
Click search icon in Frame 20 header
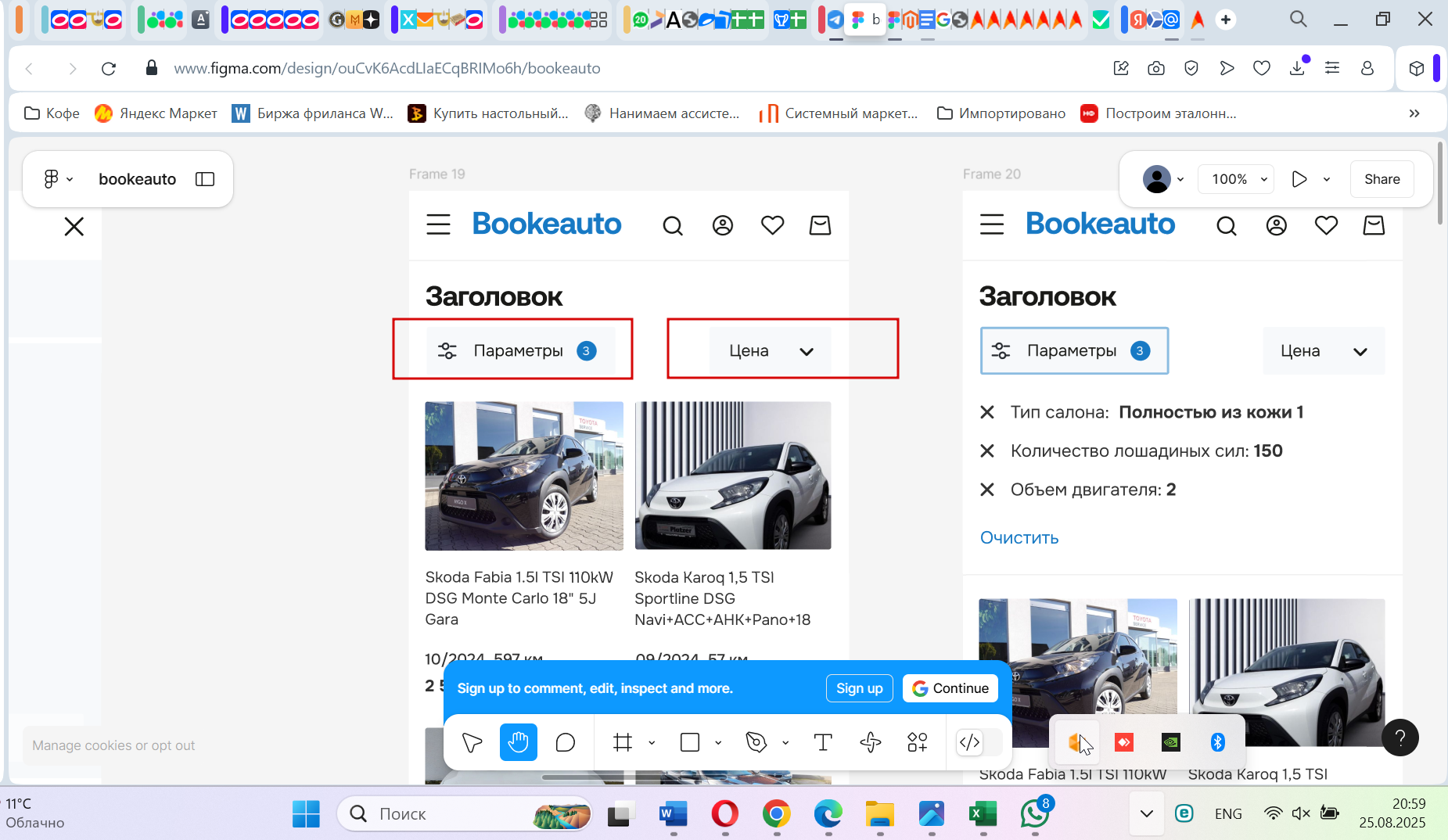click(x=1227, y=226)
